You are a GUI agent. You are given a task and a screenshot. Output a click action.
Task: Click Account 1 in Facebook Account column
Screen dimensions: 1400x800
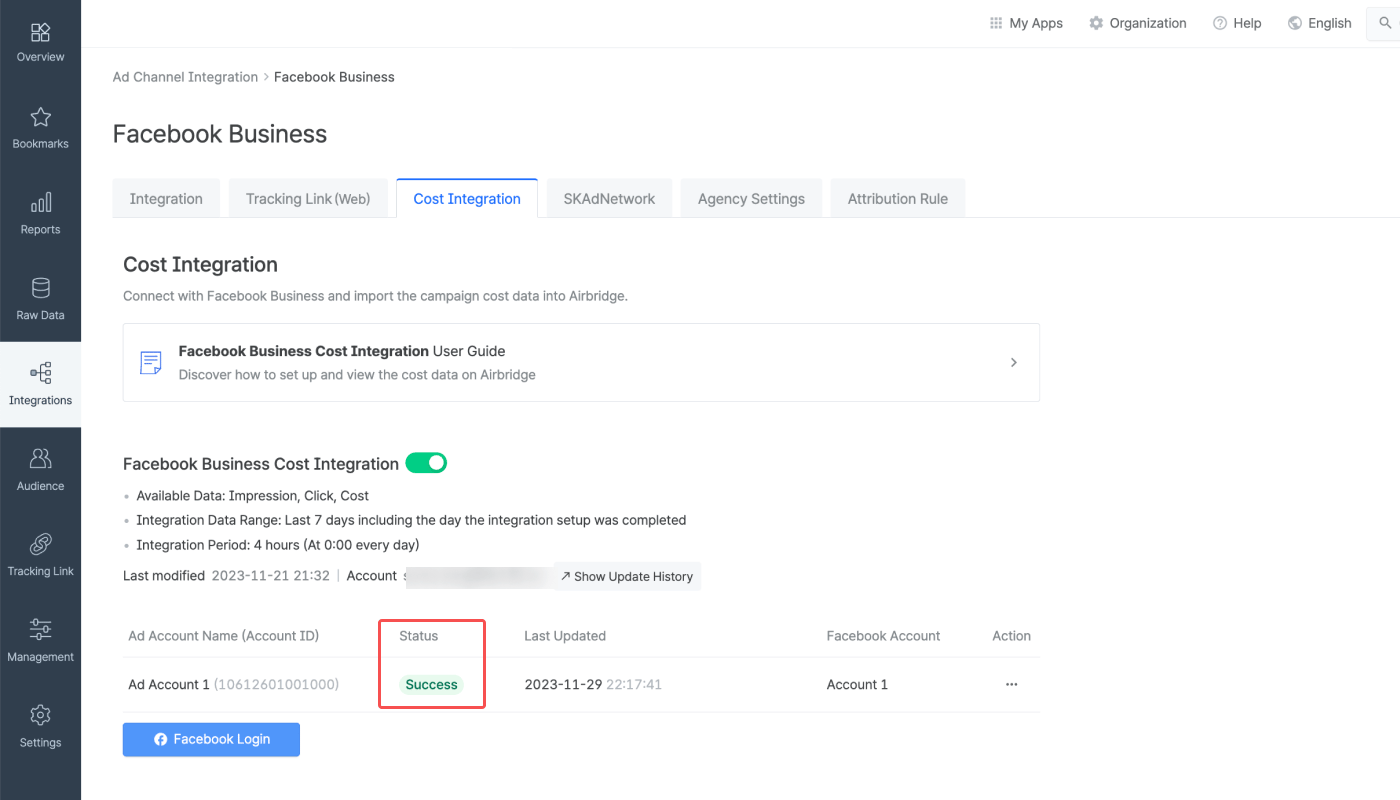coord(857,685)
